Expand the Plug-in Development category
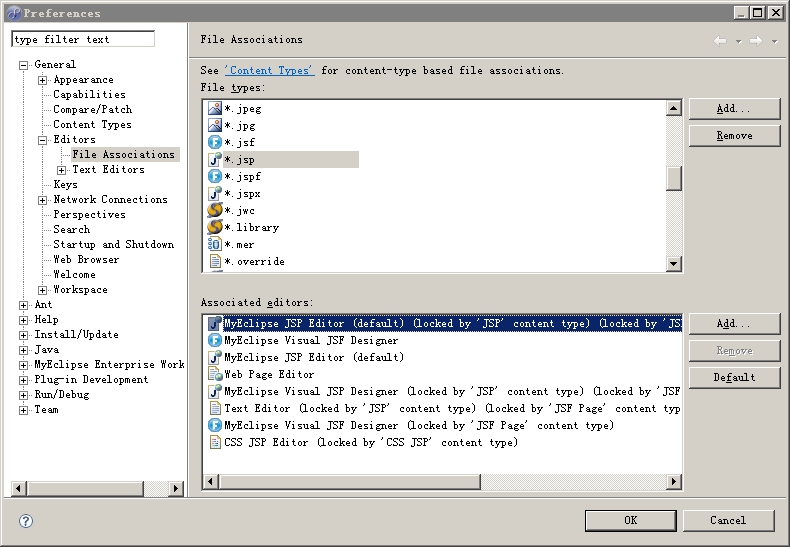Viewport: 790px width, 547px height. (23, 380)
